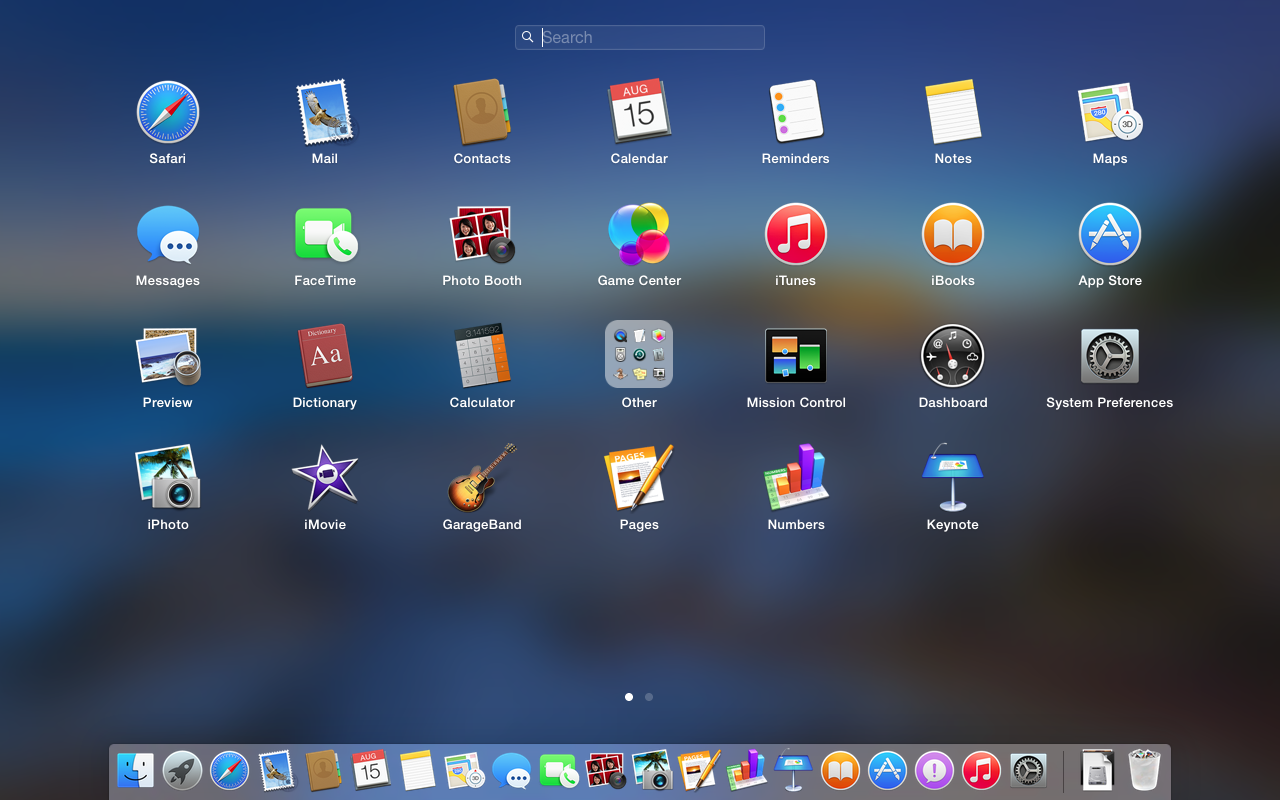Open Notes from the Launchpad grid
This screenshot has height=800, width=1280.
click(953, 112)
